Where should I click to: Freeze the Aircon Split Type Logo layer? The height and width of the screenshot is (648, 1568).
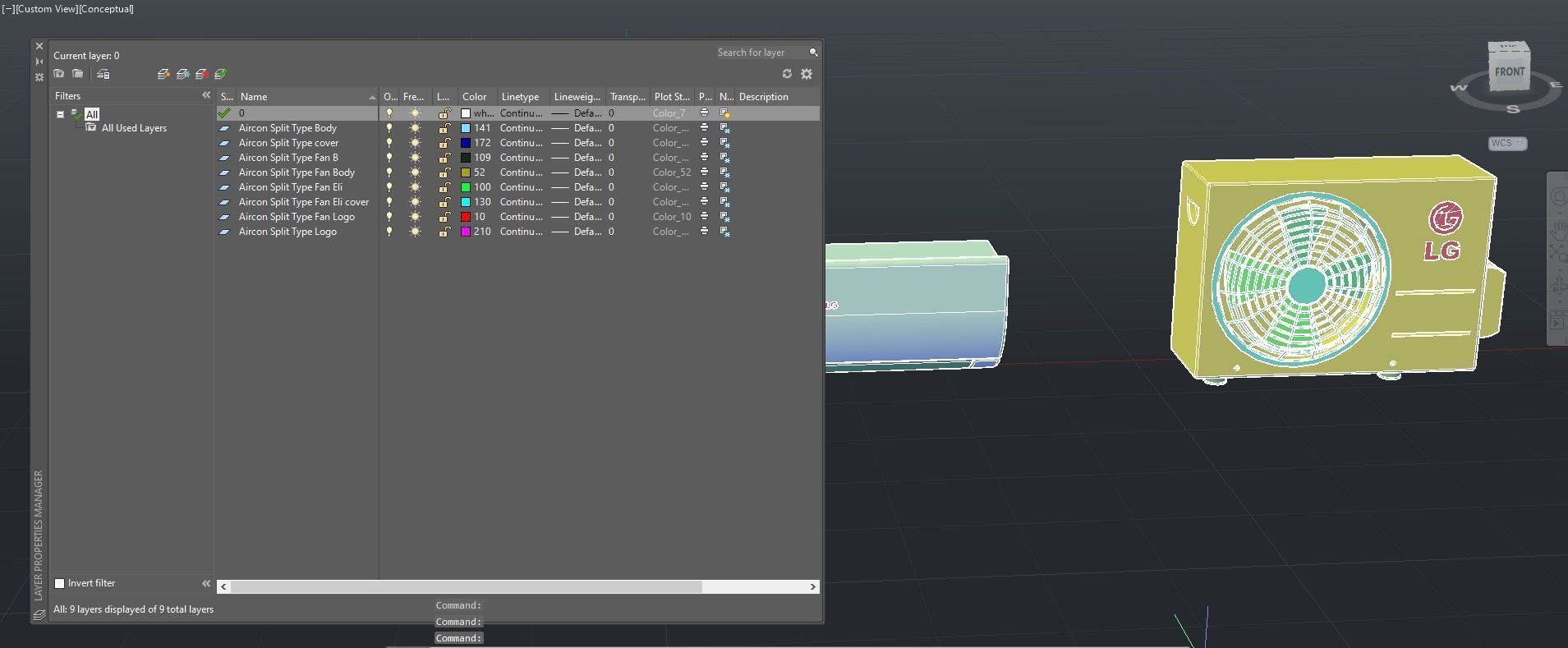415,232
